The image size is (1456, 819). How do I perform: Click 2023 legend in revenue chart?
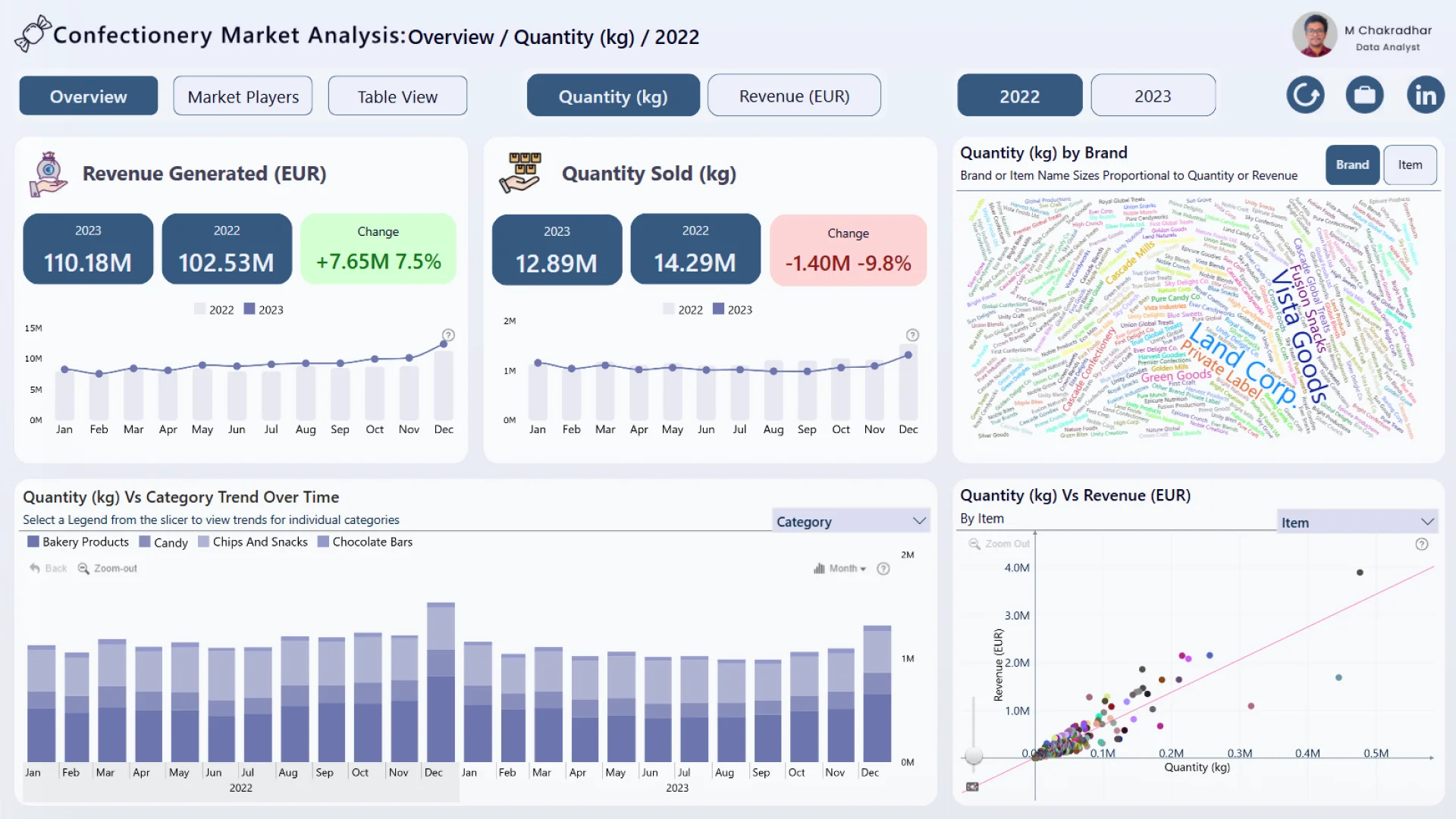(x=263, y=309)
